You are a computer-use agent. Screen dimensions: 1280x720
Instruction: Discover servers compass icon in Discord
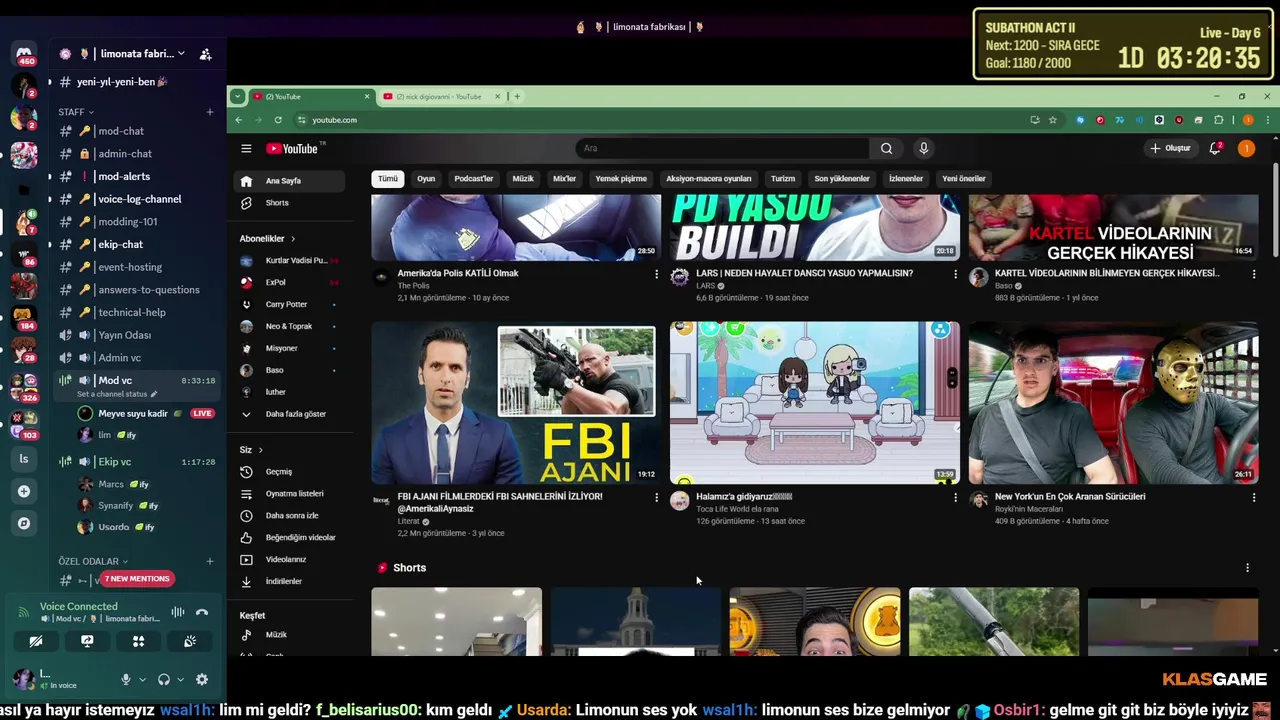pyautogui.click(x=24, y=523)
